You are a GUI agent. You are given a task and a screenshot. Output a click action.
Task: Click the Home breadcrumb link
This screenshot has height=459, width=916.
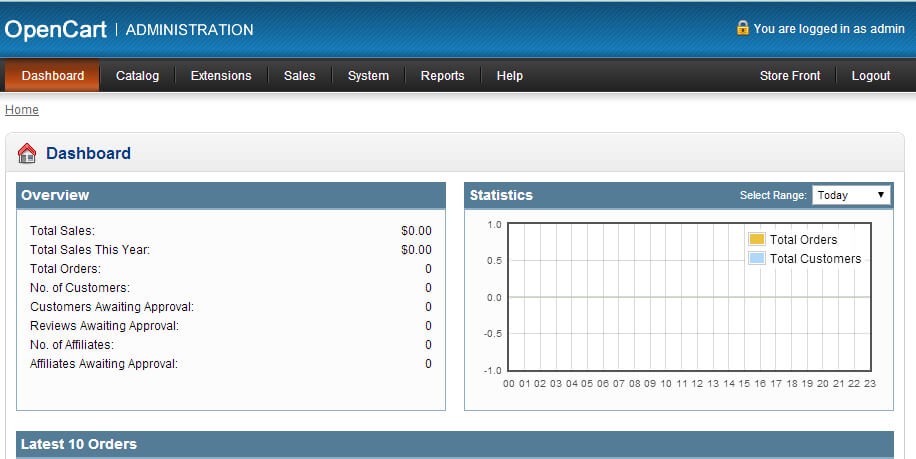pos(22,109)
